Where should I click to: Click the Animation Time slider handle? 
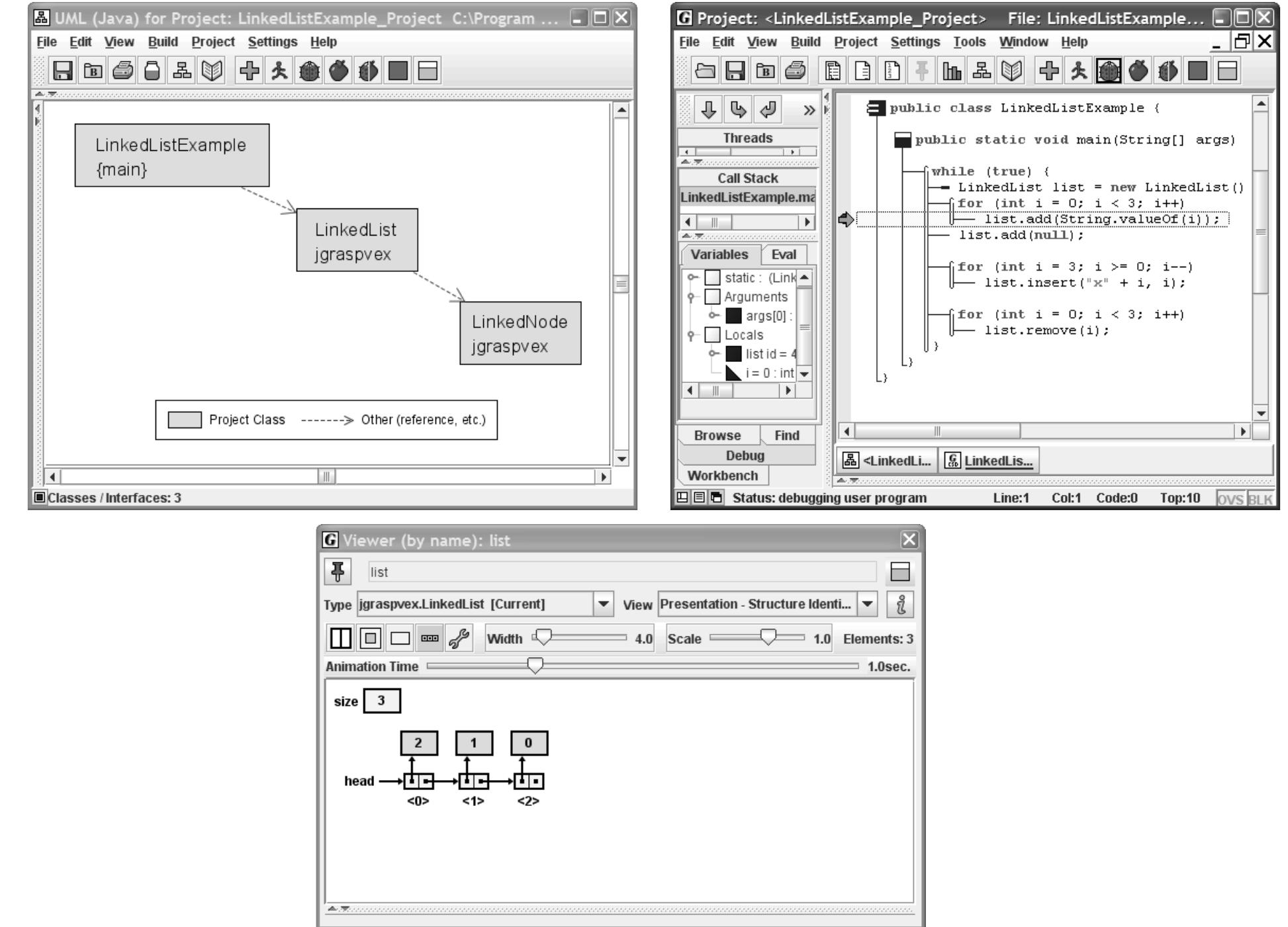click(x=535, y=666)
